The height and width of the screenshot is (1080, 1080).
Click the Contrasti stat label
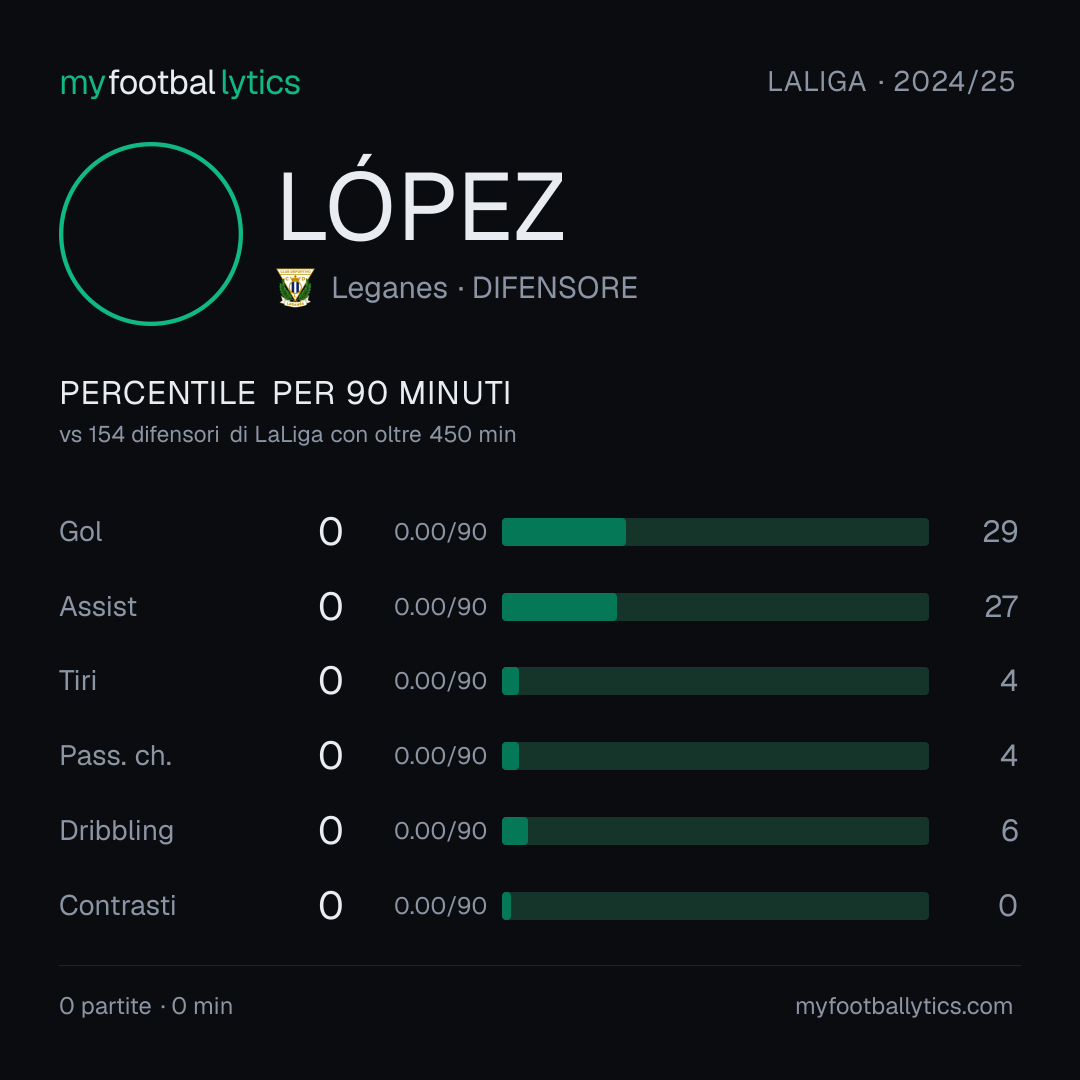[x=118, y=906]
